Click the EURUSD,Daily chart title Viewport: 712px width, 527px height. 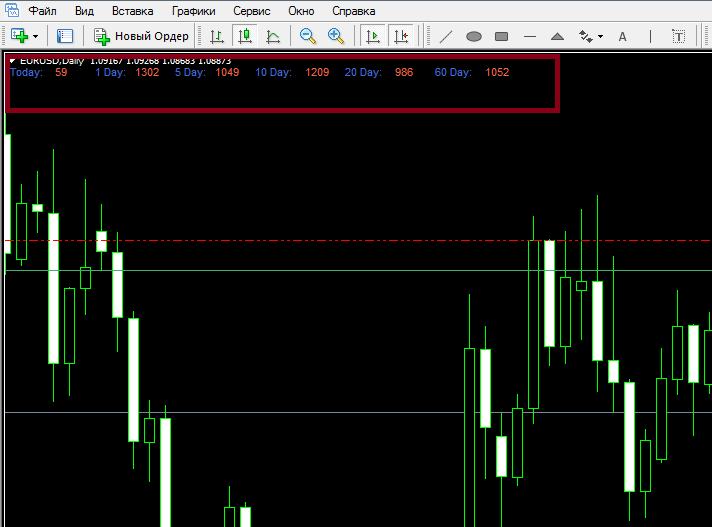(x=52, y=60)
